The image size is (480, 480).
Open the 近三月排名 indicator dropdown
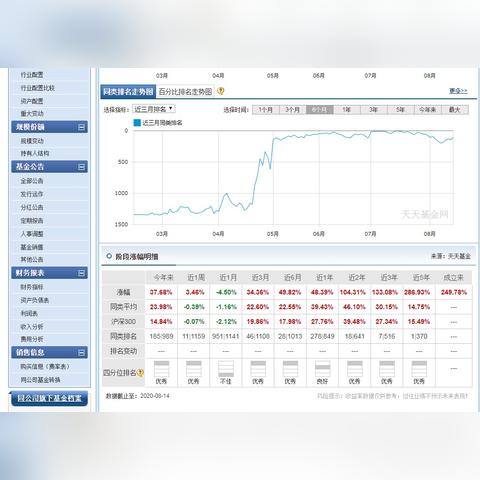[154, 109]
